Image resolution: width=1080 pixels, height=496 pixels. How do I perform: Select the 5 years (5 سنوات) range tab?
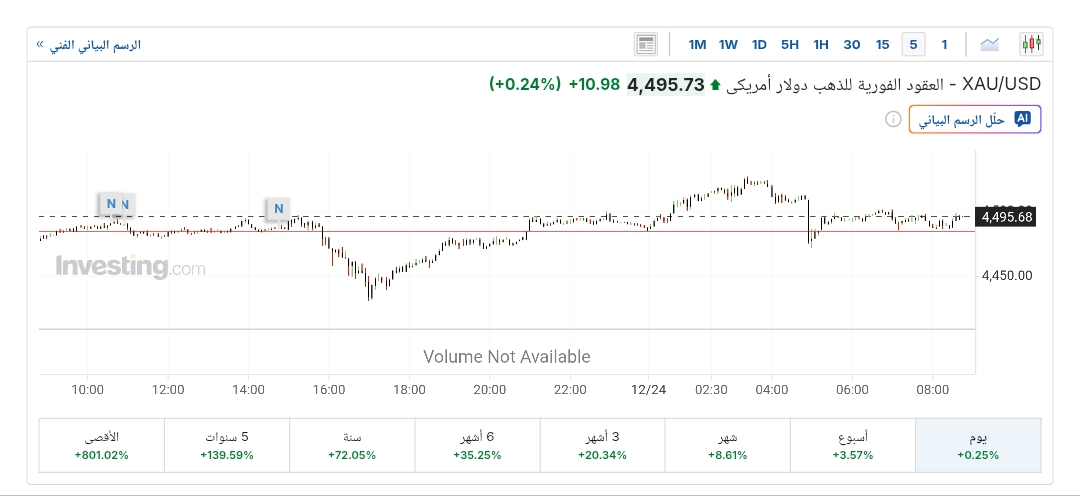[x=227, y=445]
